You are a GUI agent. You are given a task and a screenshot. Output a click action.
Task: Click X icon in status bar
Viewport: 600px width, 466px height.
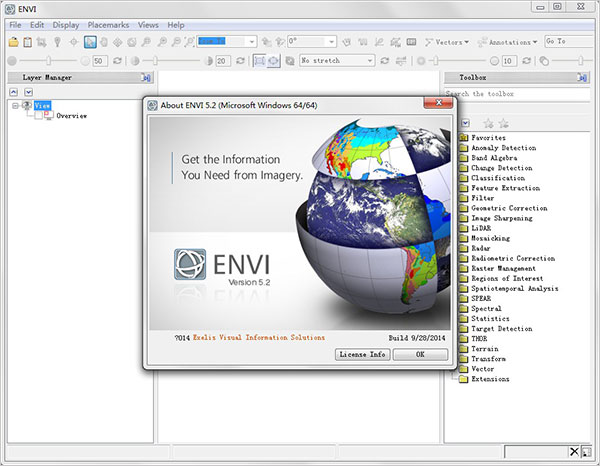574,452
